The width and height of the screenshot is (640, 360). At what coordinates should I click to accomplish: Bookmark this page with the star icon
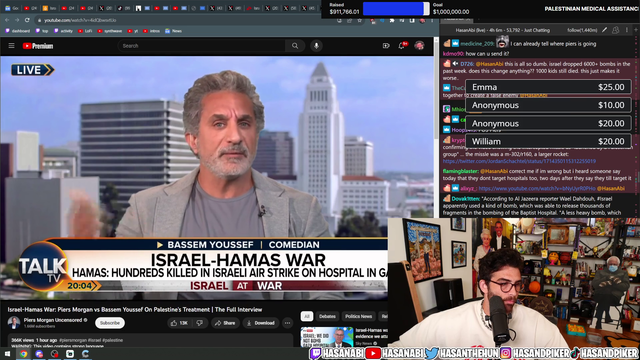[360, 20]
